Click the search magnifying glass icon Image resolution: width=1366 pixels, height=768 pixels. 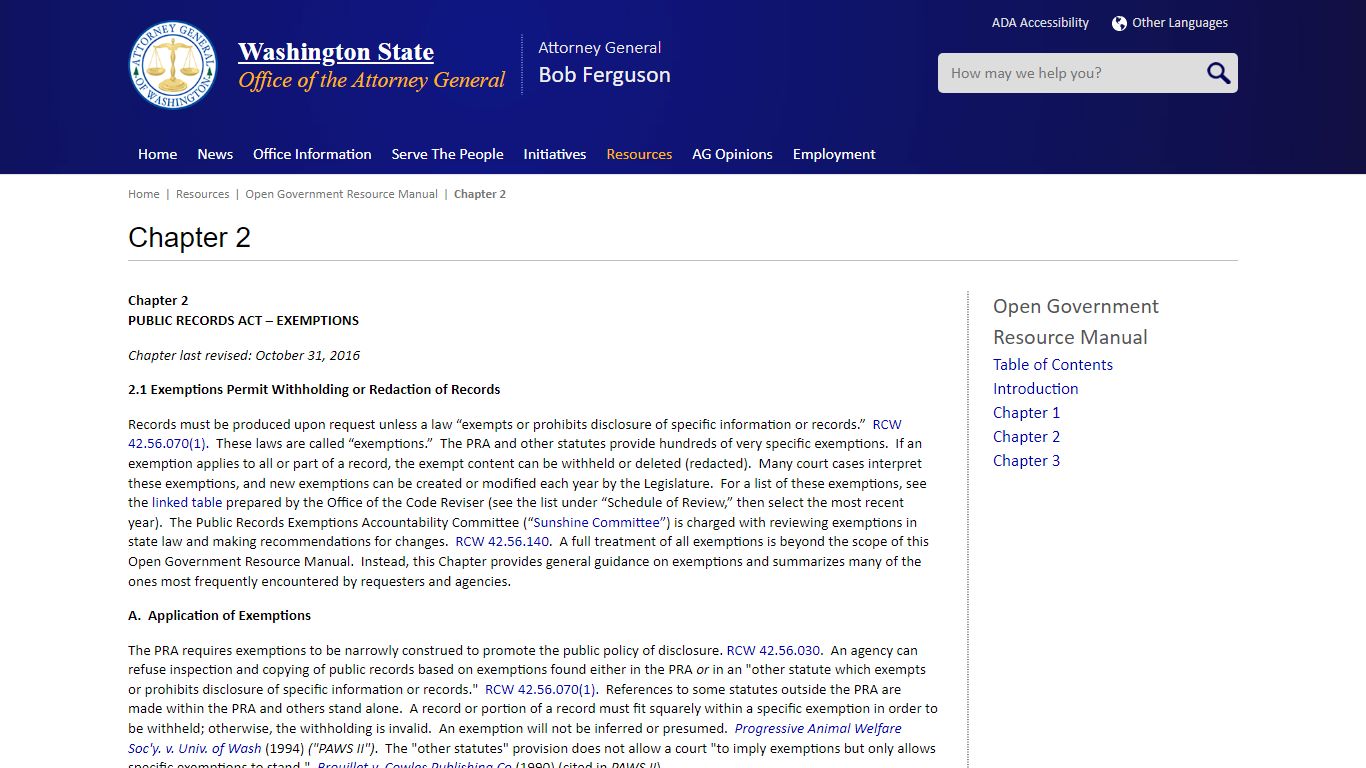pyautogui.click(x=1218, y=73)
